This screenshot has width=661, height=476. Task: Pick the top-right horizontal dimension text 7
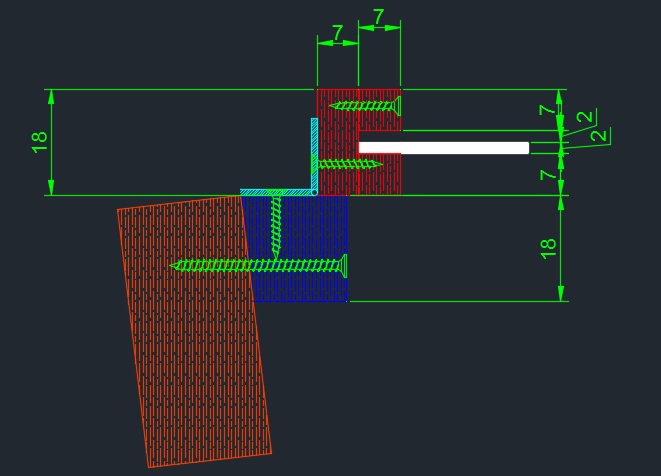tap(378, 18)
